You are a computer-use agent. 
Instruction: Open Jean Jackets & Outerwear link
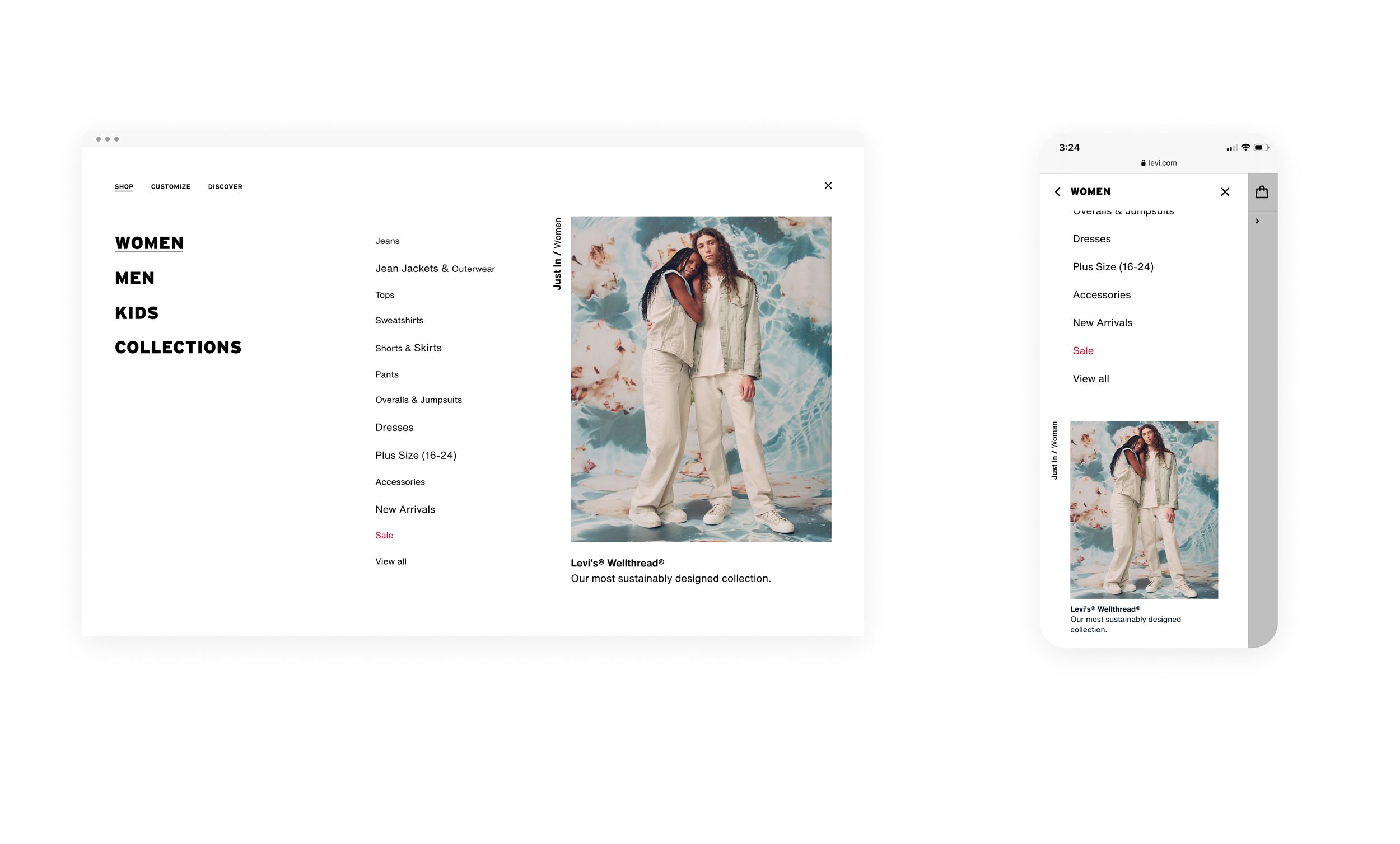click(x=435, y=269)
